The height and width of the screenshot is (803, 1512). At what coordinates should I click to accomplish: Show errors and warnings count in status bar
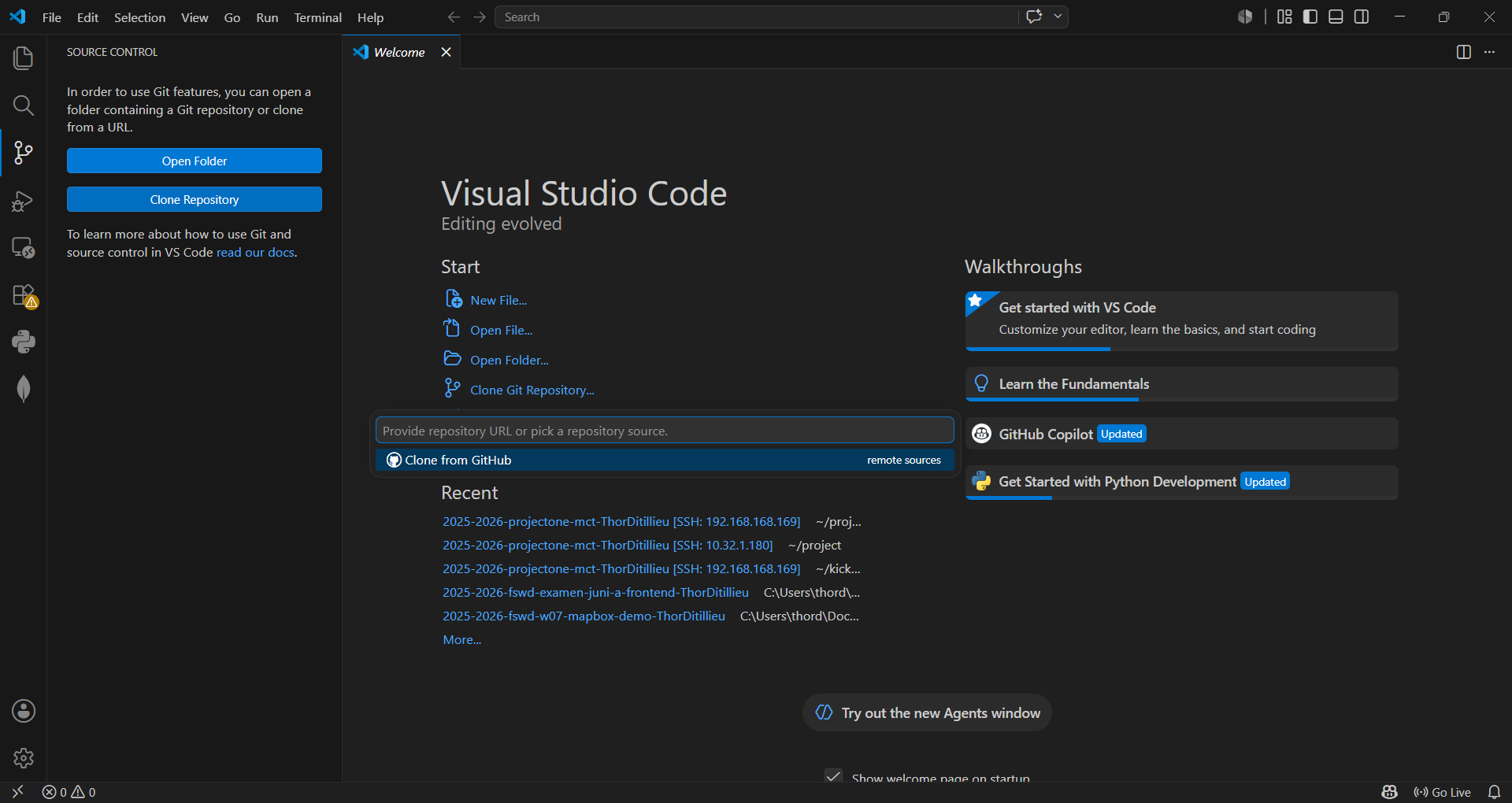tap(69, 792)
